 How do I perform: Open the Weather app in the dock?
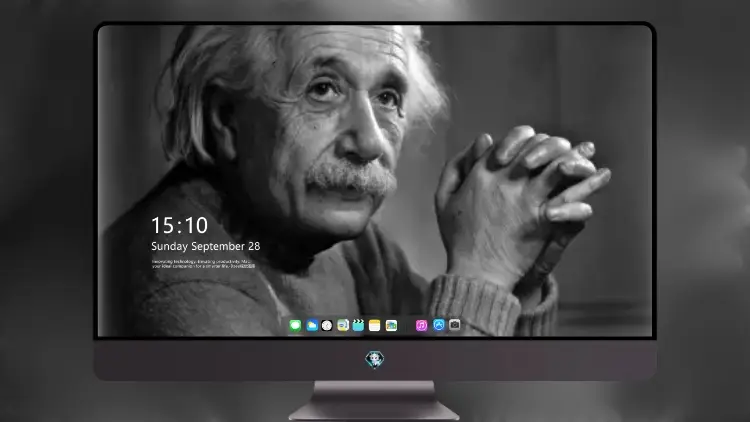[312, 326]
